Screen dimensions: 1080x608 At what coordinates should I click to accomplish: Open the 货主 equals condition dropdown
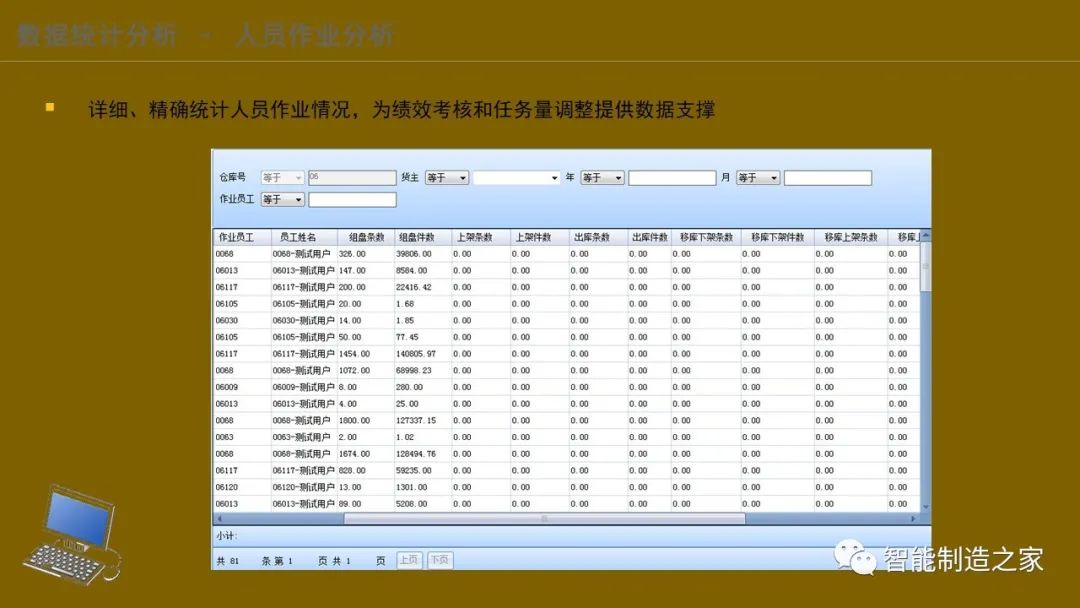coord(446,177)
